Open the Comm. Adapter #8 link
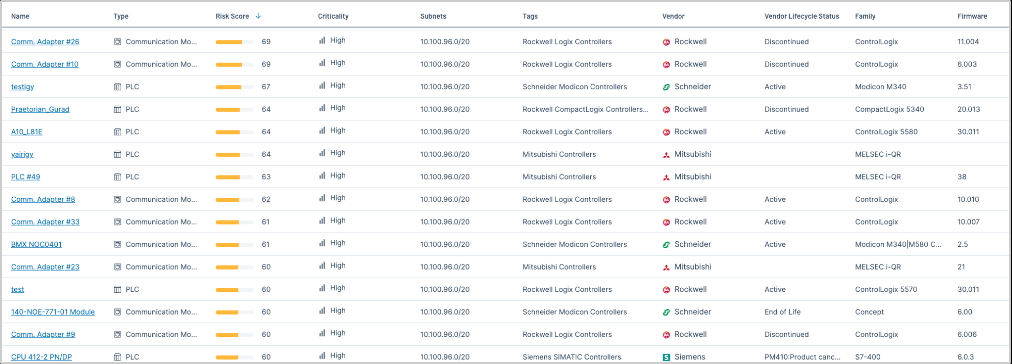The width and height of the screenshot is (1012, 364). [43, 199]
